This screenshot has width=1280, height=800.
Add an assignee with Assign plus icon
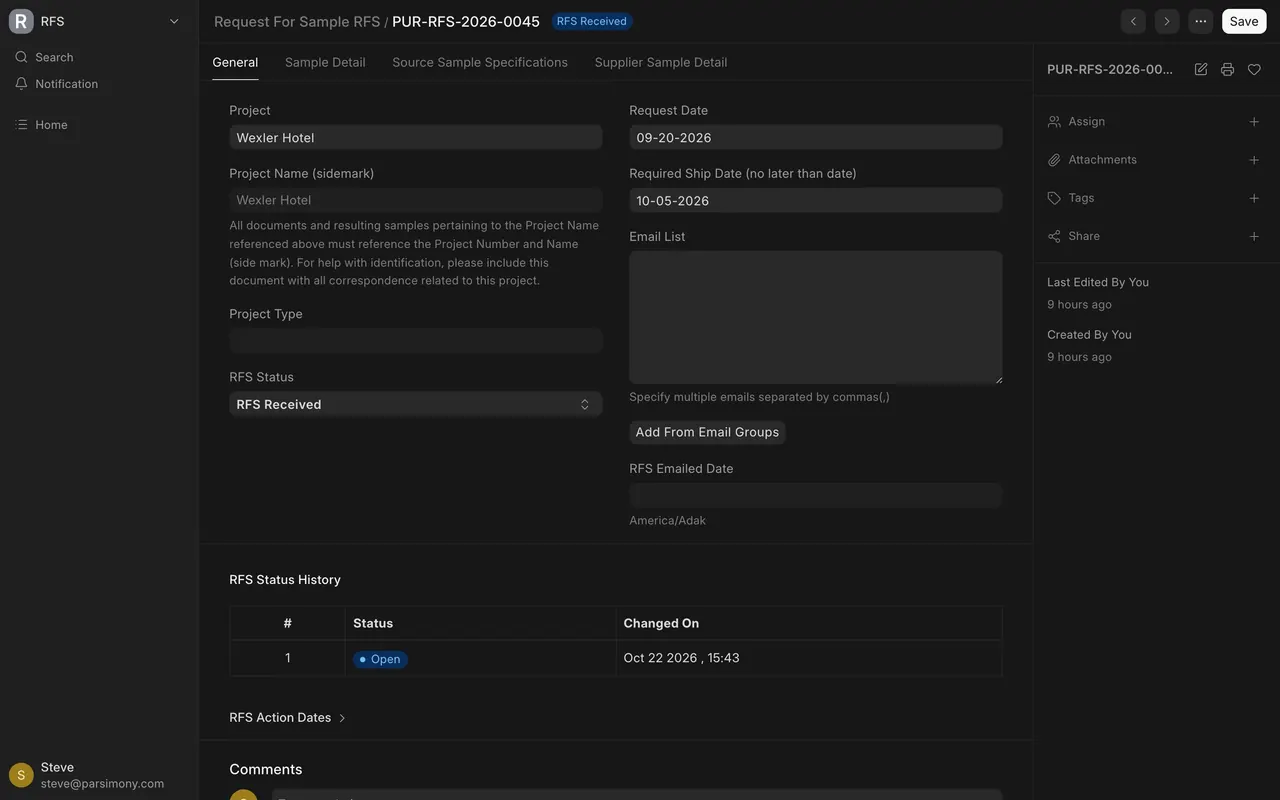pyautogui.click(x=1254, y=122)
